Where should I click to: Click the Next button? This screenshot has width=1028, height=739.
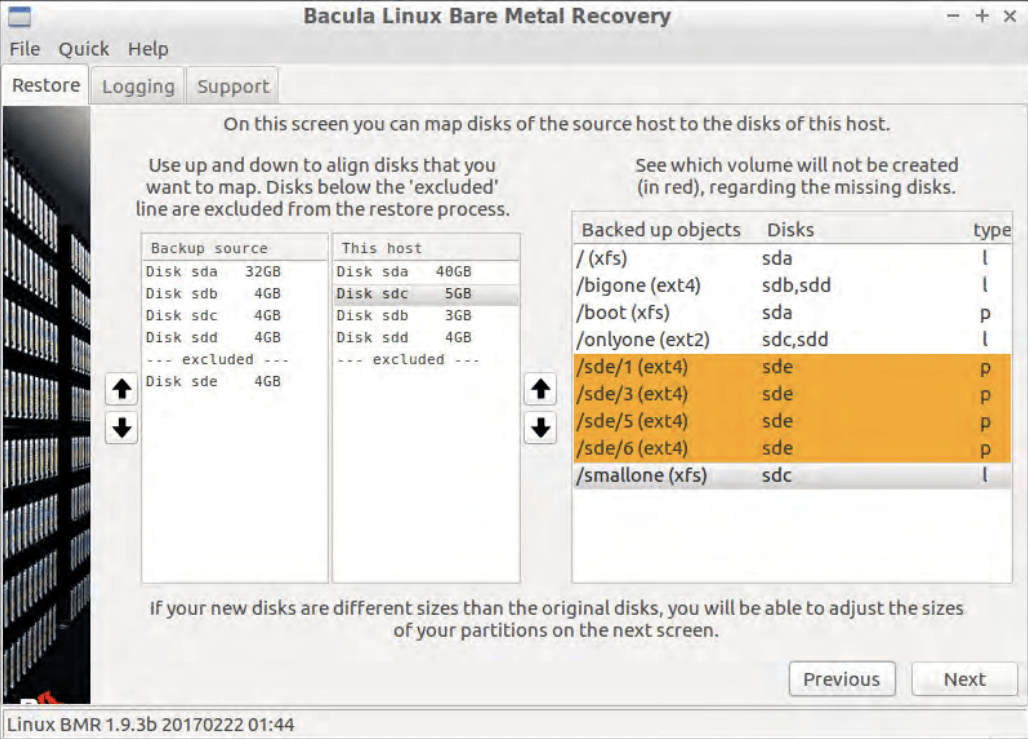tap(964, 679)
